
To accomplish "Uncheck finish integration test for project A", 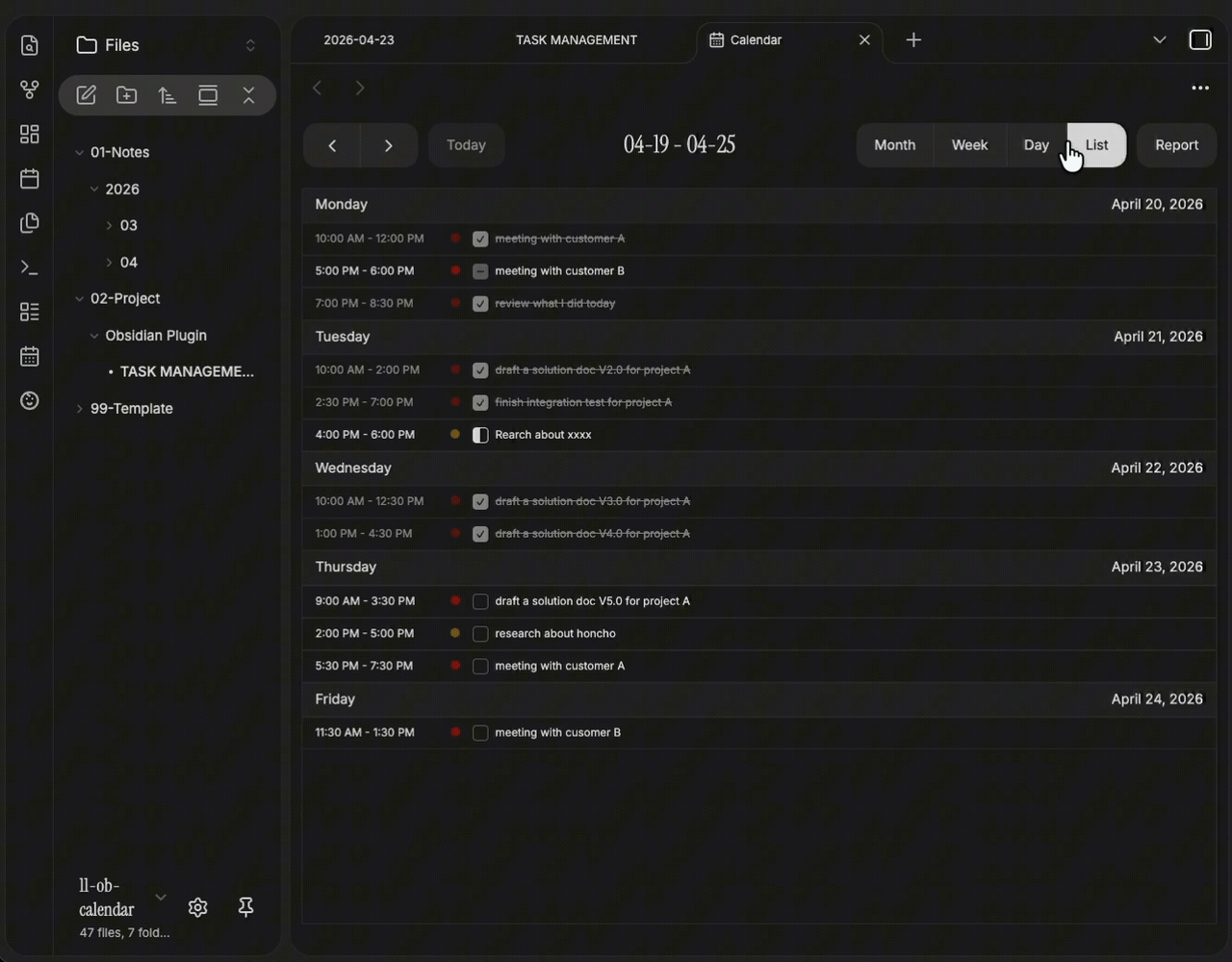I will coord(480,402).
